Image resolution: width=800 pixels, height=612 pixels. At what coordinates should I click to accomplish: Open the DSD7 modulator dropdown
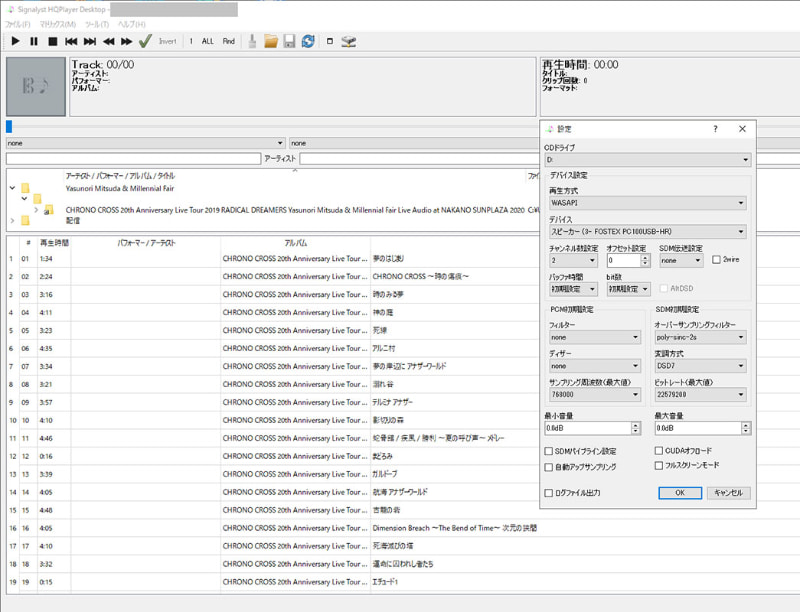[x=701, y=366]
